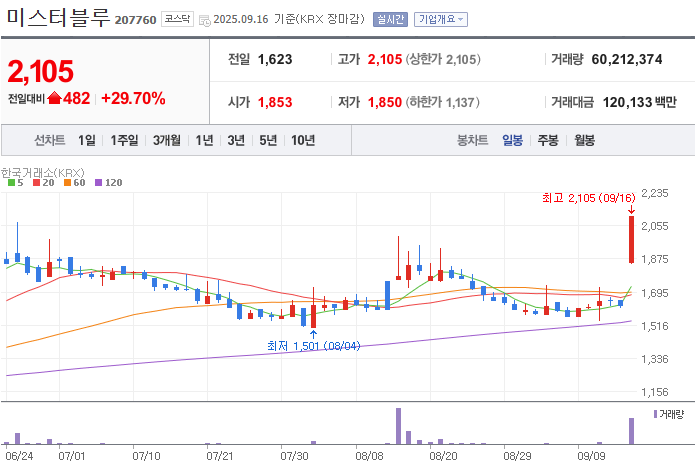The height and width of the screenshot is (476, 695).
Task: Select the 10년 line chart tab
Action: pyautogui.click(x=303, y=140)
